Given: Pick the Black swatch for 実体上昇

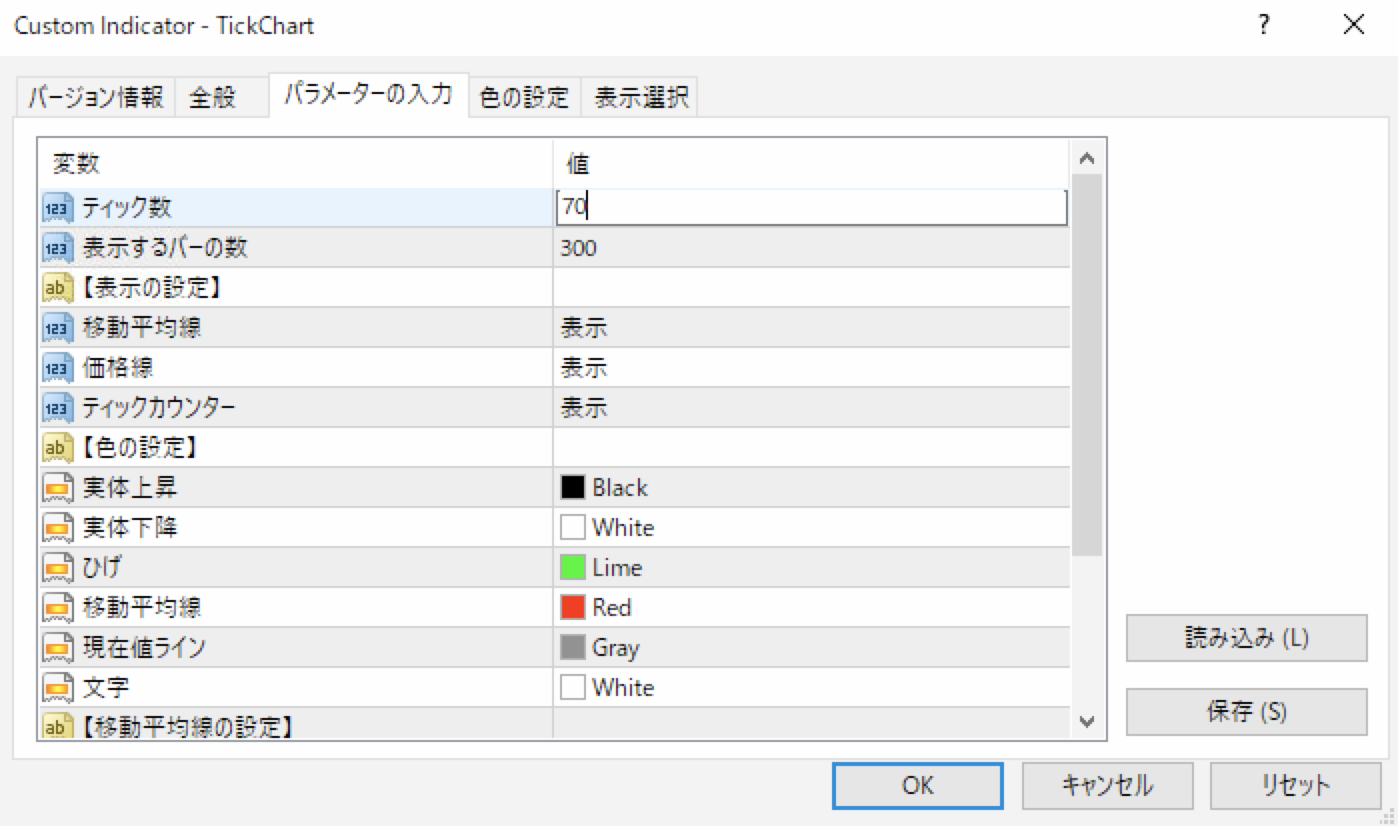Looking at the screenshot, I should tap(573, 488).
